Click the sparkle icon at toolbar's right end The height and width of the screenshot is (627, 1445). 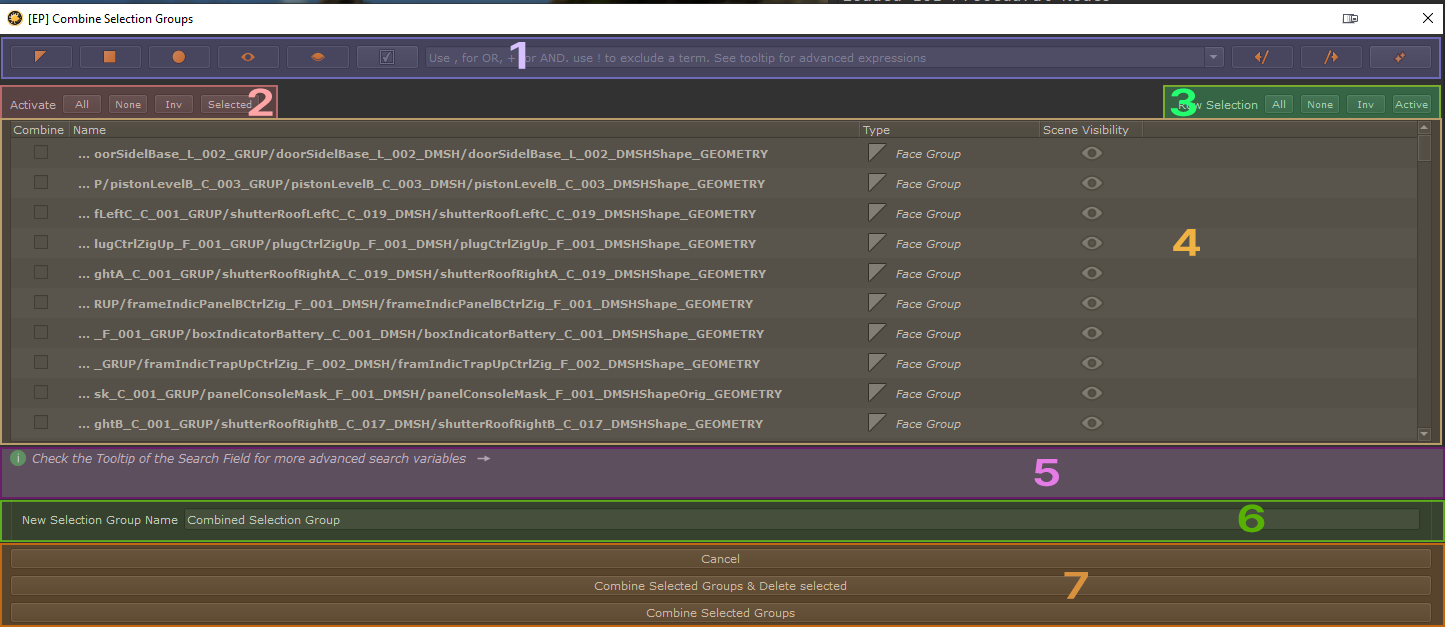[1400, 57]
